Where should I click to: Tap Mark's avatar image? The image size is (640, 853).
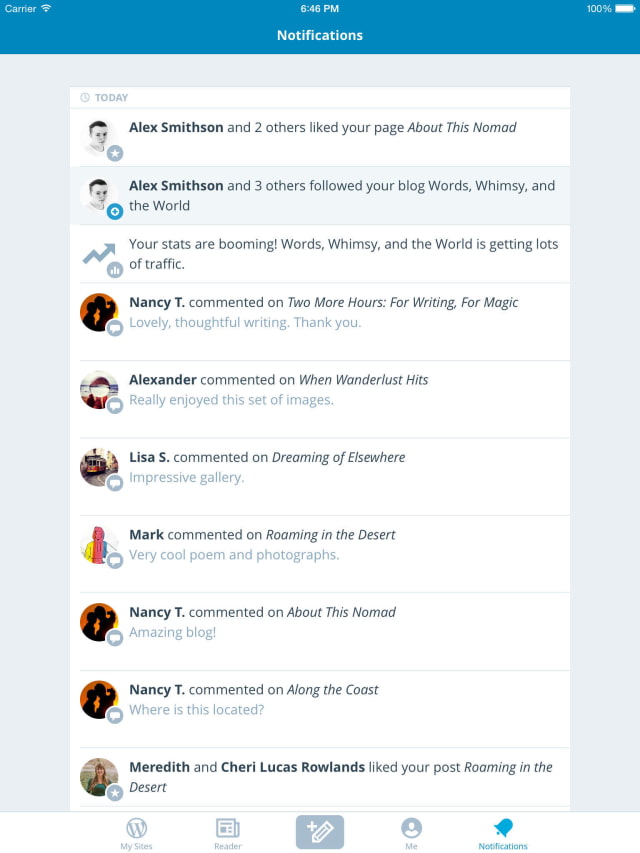(x=99, y=545)
